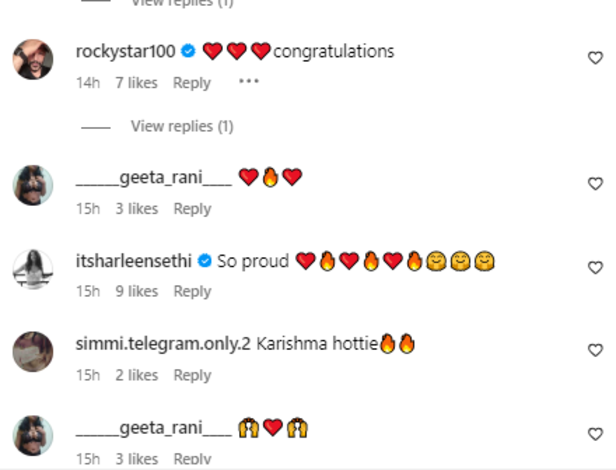The height and width of the screenshot is (470, 616).
Task: Open simmi.telegram.only.2's profile avatar
Action: point(32,351)
